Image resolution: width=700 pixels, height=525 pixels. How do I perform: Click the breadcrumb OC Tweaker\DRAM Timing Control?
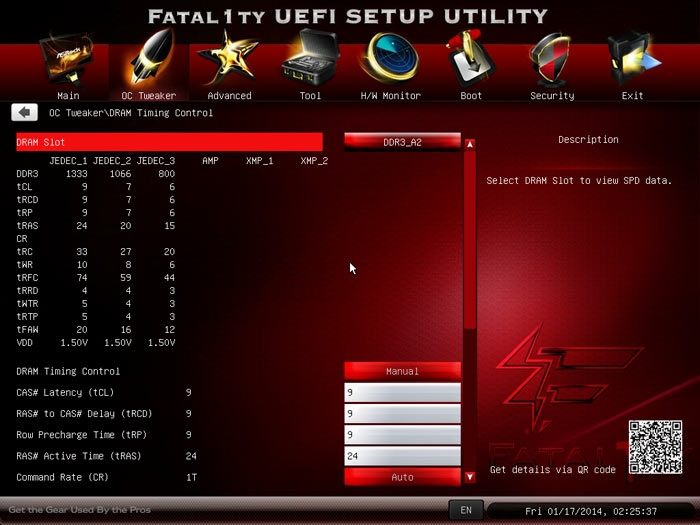(131, 112)
